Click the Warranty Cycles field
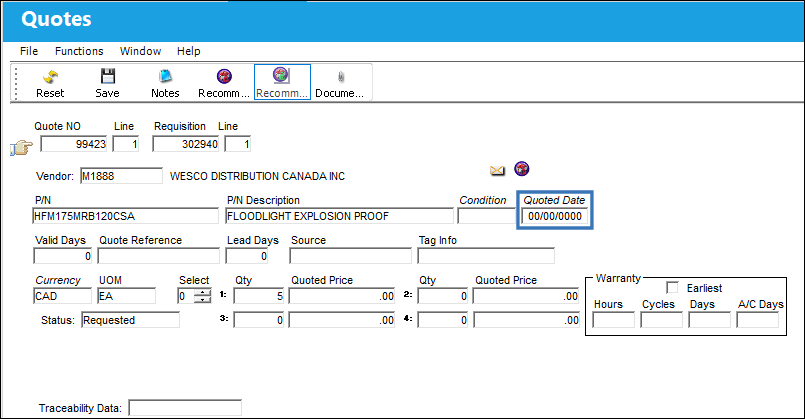 tap(662, 320)
